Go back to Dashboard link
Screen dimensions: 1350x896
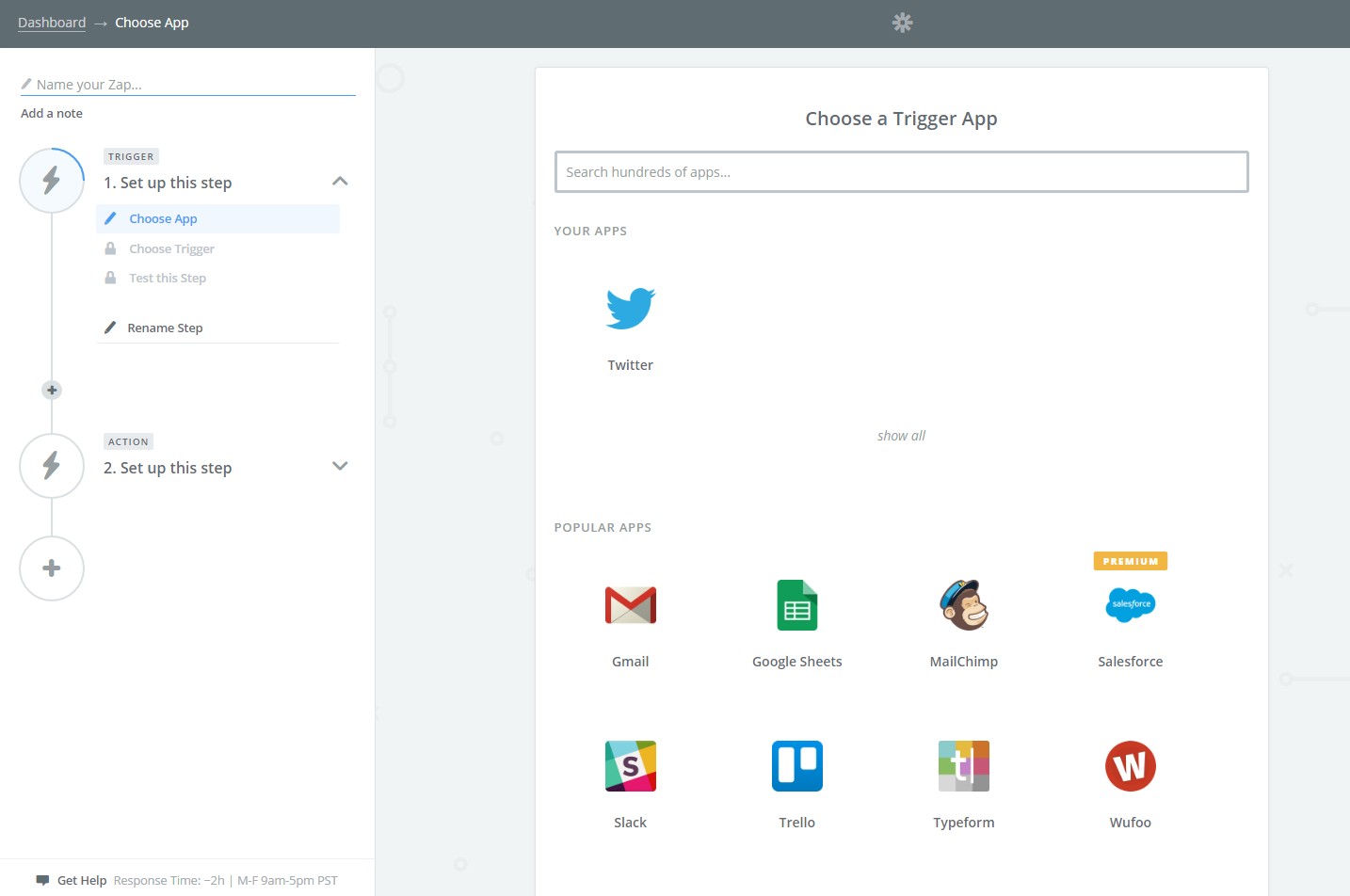[x=52, y=23]
